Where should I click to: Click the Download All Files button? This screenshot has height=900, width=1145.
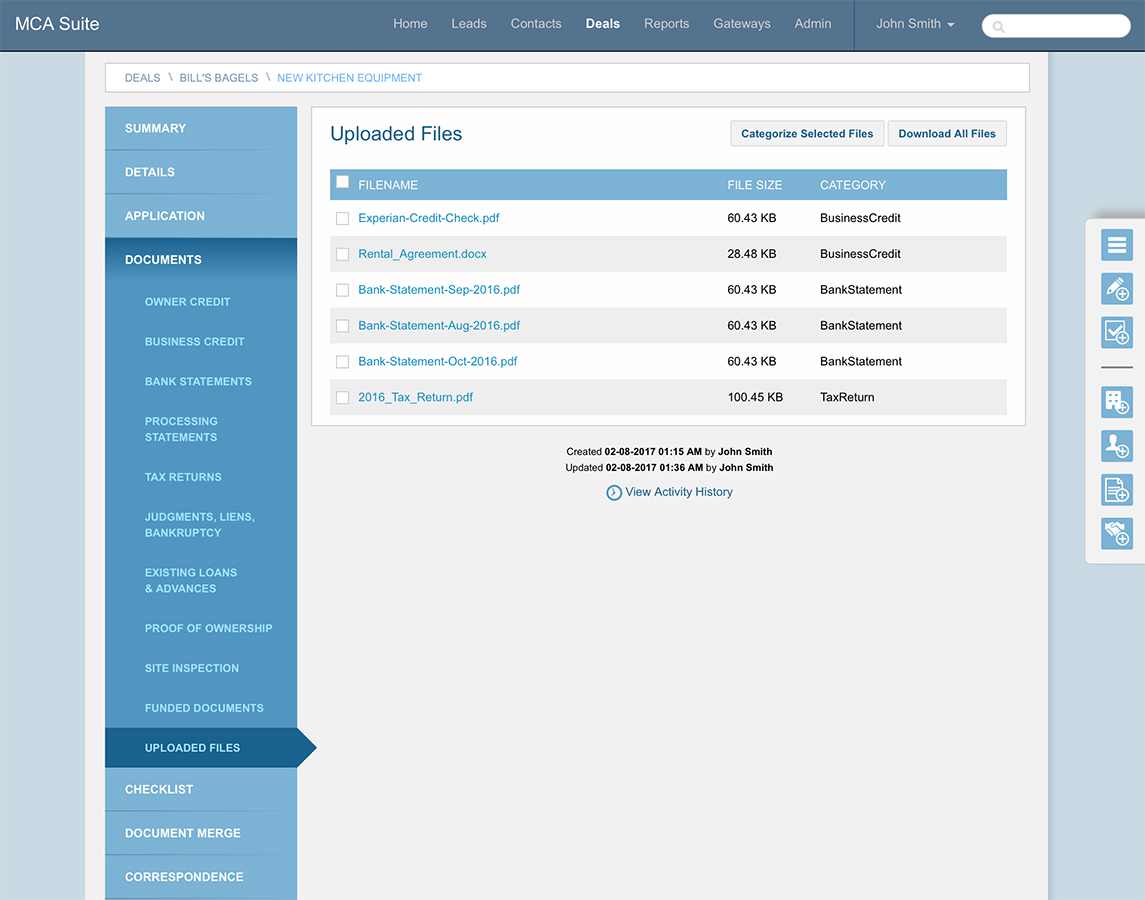[x=946, y=133]
